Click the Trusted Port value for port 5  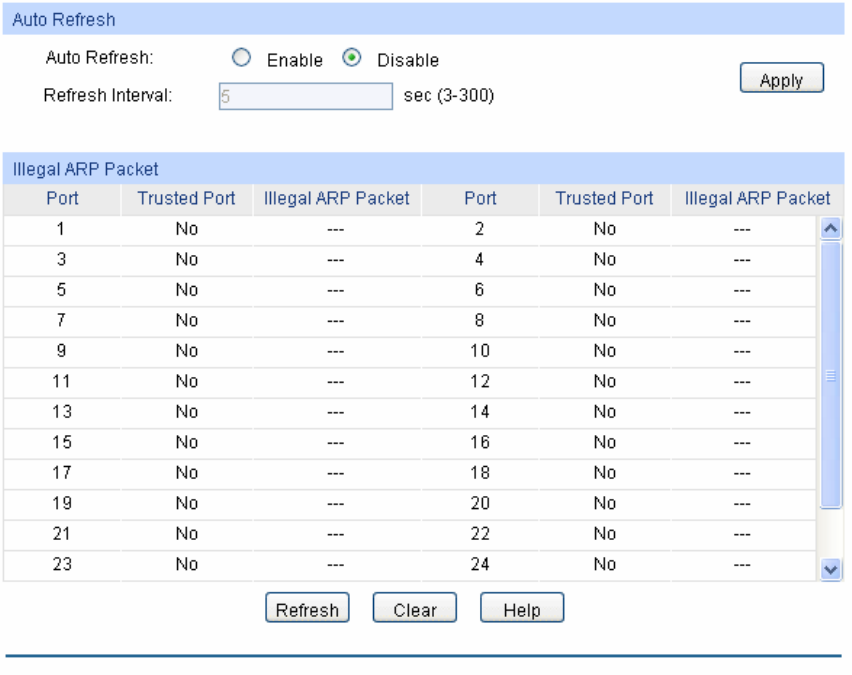coord(186,290)
